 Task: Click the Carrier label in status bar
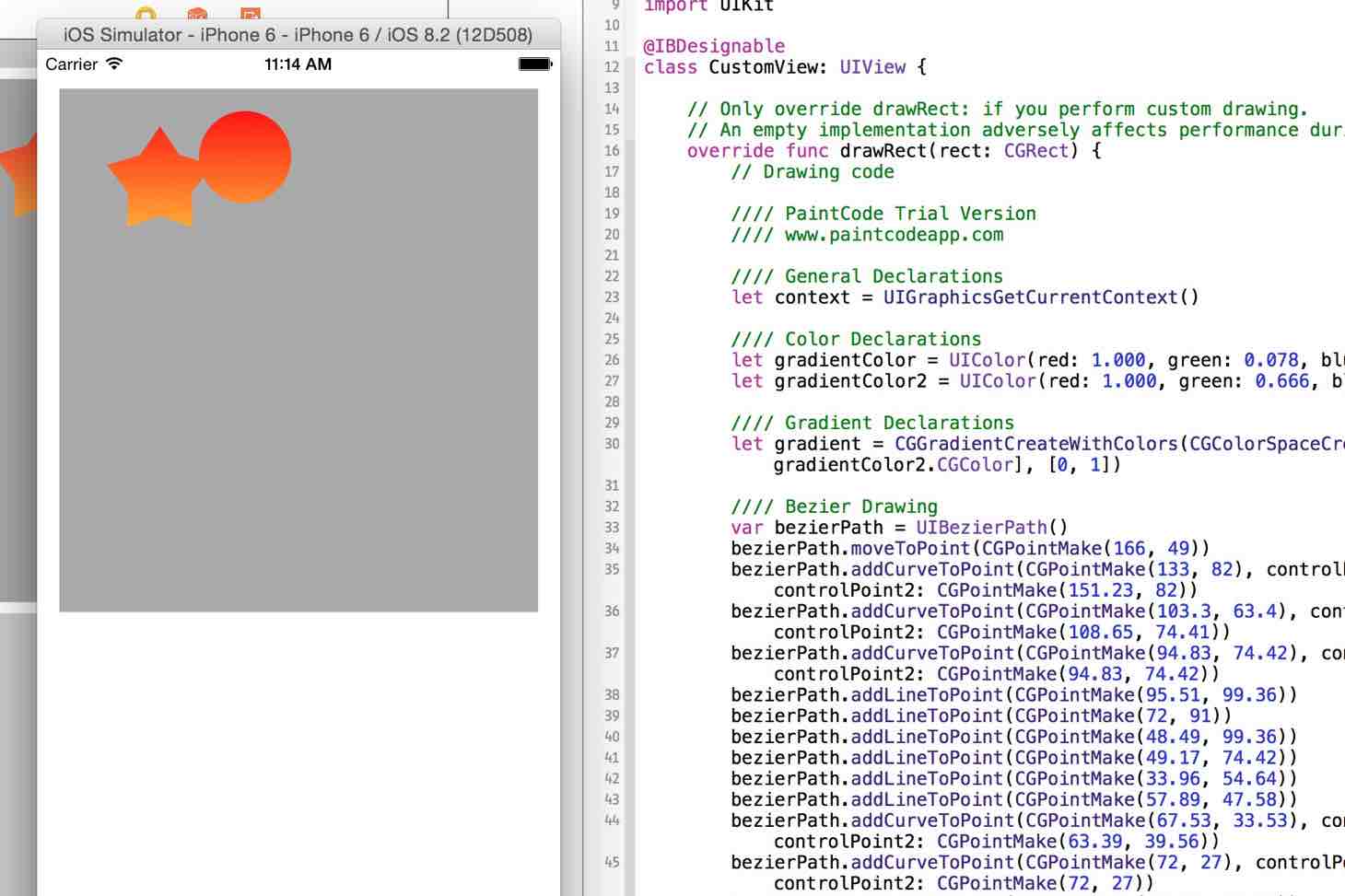coord(72,64)
